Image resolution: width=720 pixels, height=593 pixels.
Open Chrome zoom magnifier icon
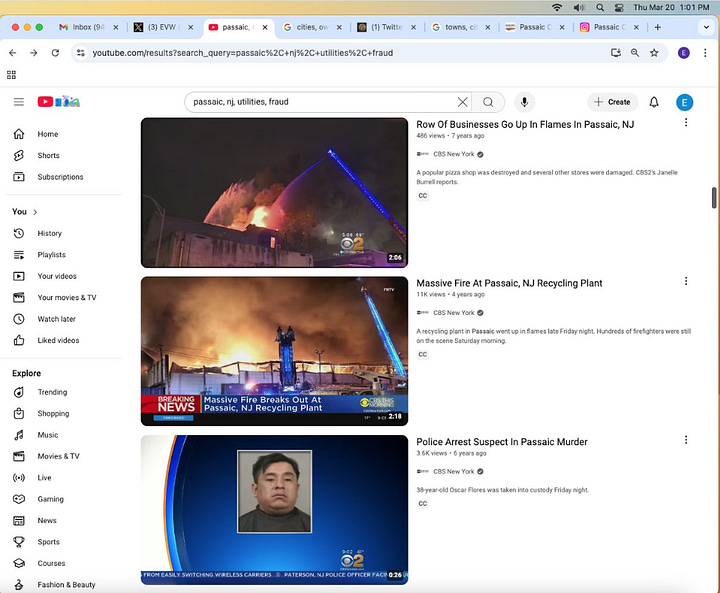pyautogui.click(x=635, y=53)
